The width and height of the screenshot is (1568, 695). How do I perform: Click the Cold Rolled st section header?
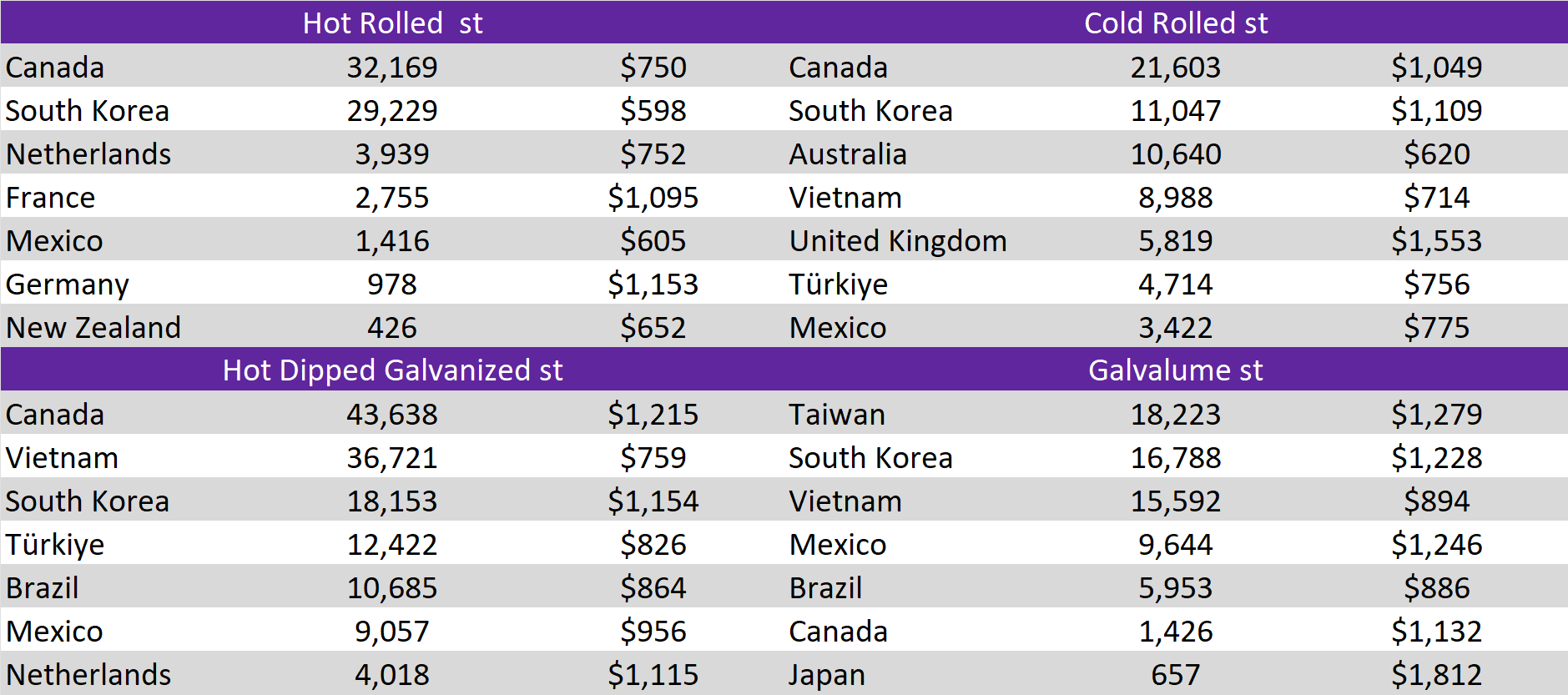(x=1175, y=23)
